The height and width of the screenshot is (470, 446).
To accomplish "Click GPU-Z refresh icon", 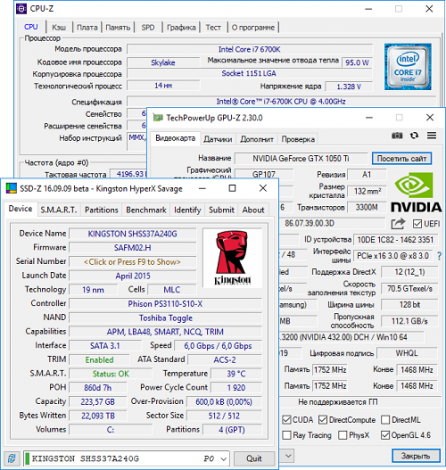I will pos(414,135).
